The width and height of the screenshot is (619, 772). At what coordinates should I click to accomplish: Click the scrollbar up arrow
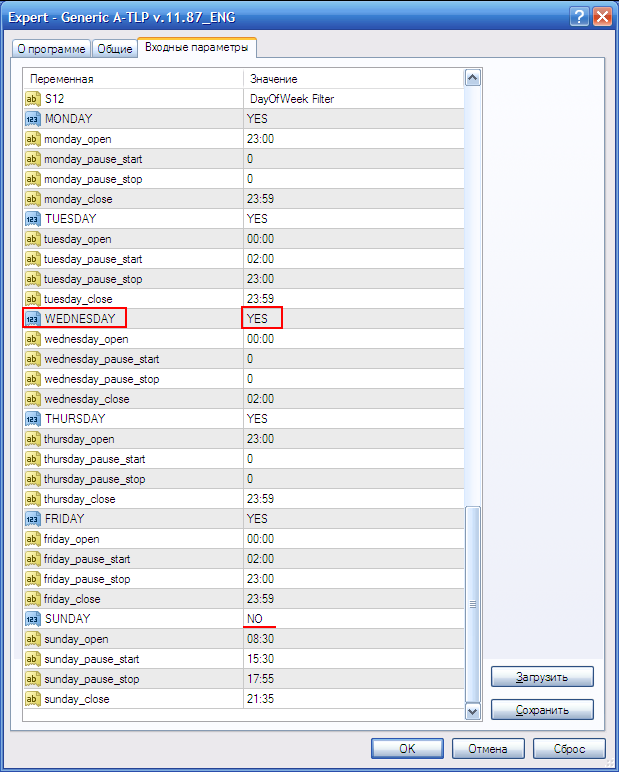[473, 78]
